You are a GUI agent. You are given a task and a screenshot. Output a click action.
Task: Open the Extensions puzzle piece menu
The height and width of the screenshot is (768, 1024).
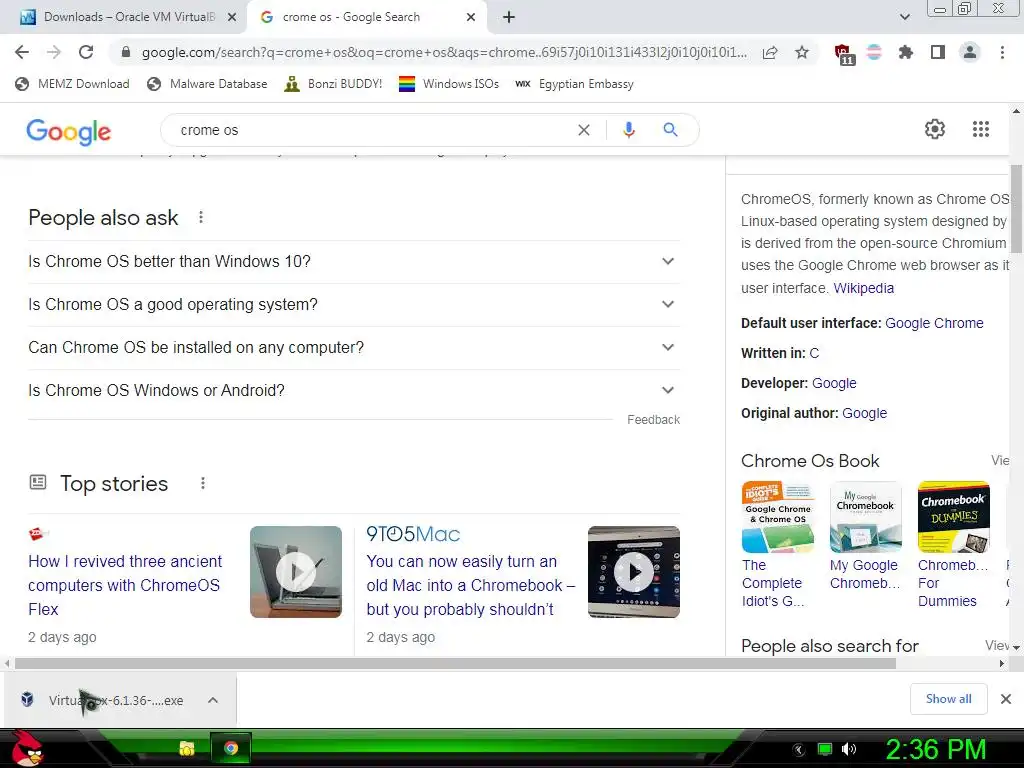pos(906,52)
